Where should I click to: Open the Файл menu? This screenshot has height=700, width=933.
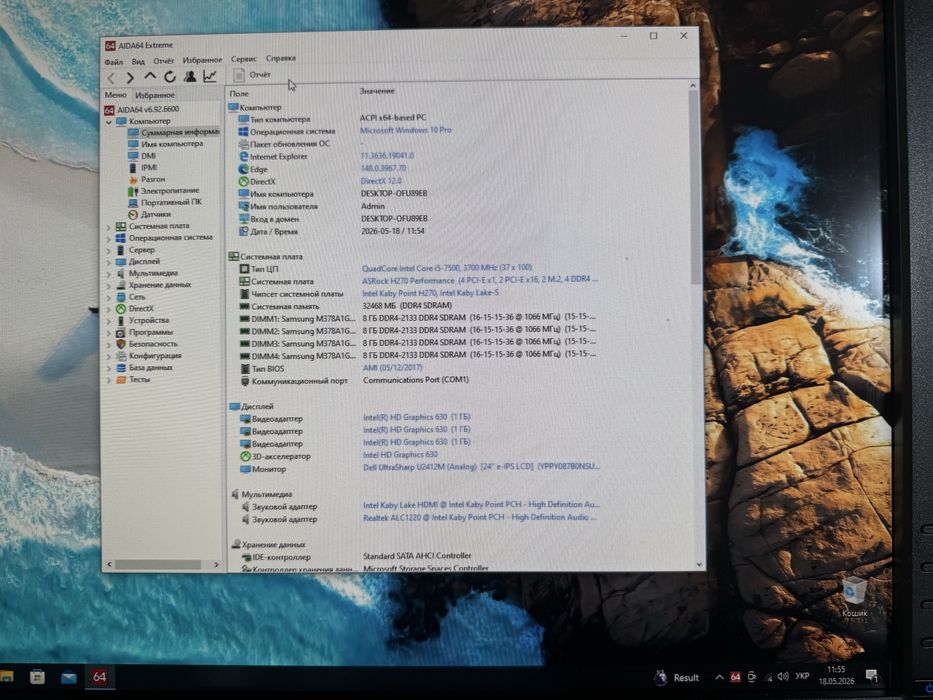pyautogui.click(x=114, y=62)
